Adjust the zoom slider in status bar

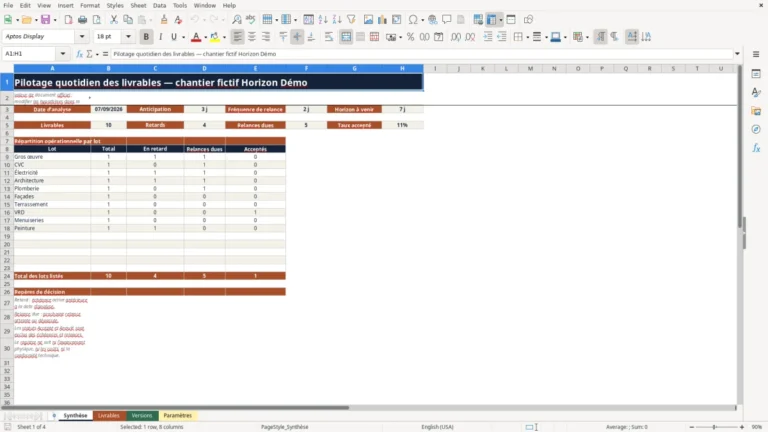(716, 427)
